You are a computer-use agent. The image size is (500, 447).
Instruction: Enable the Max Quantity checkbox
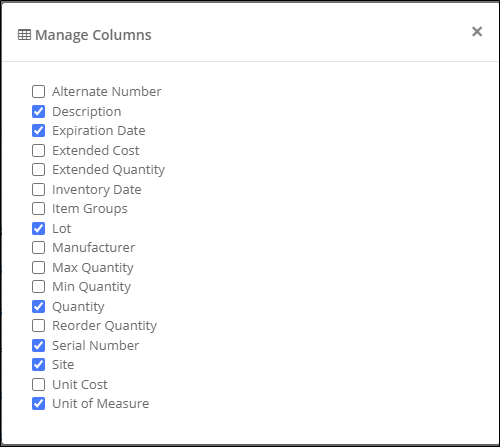[39, 267]
